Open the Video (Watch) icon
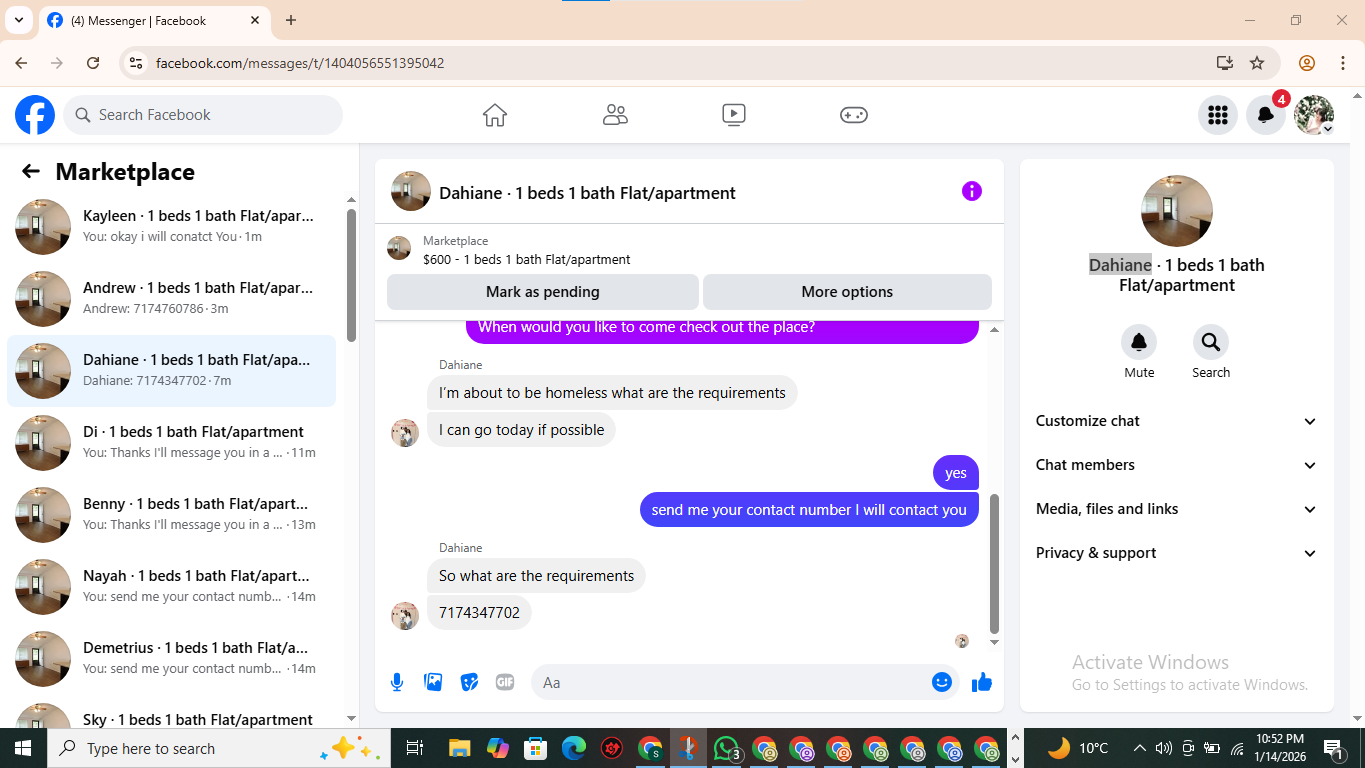This screenshot has width=1365, height=768. (x=734, y=115)
